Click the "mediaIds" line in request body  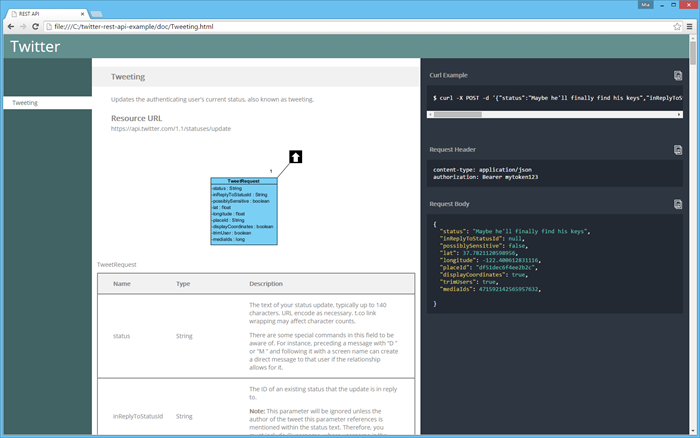click(490, 289)
